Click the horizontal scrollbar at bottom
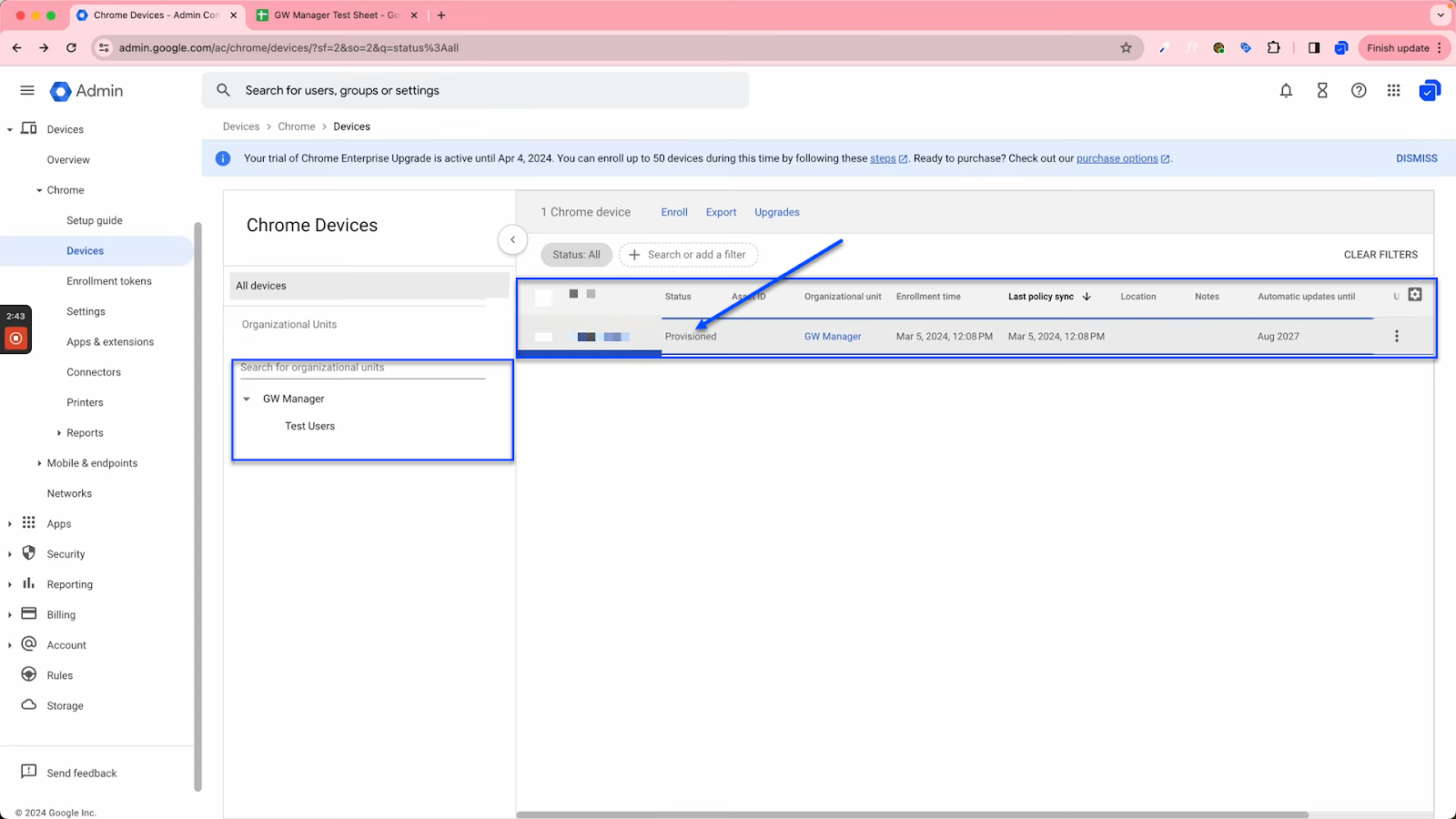This screenshot has height=819, width=1456. (913, 814)
